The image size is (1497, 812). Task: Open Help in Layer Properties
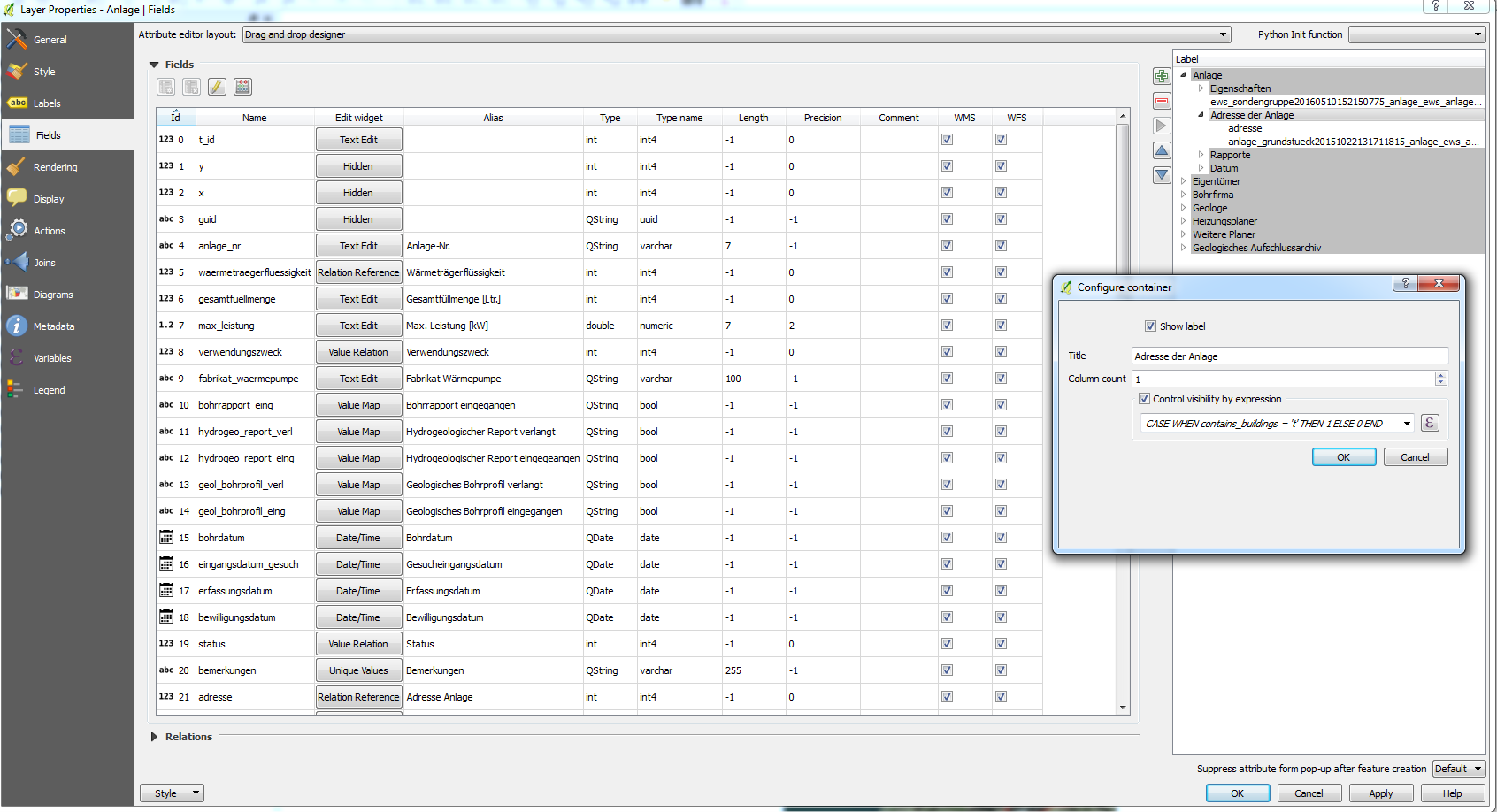[x=1452, y=793]
